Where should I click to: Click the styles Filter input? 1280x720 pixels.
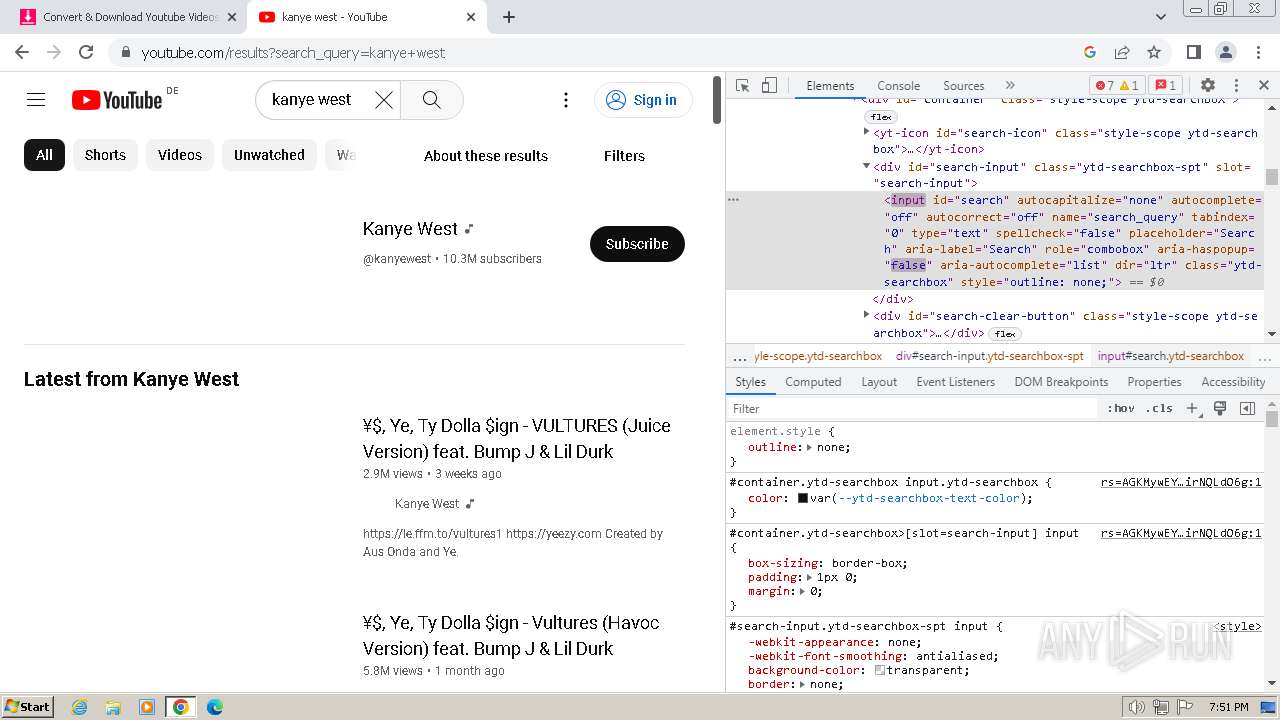click(x=912, y=408)
